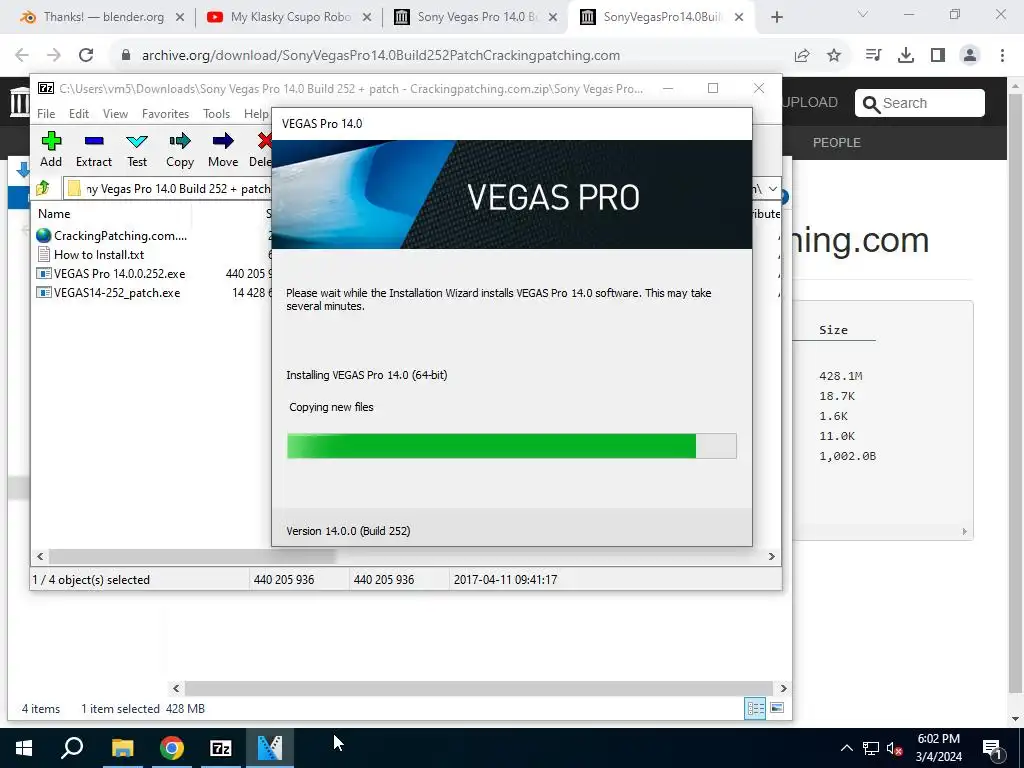Click PEOPLE link on archive.org

click(837, 142)
